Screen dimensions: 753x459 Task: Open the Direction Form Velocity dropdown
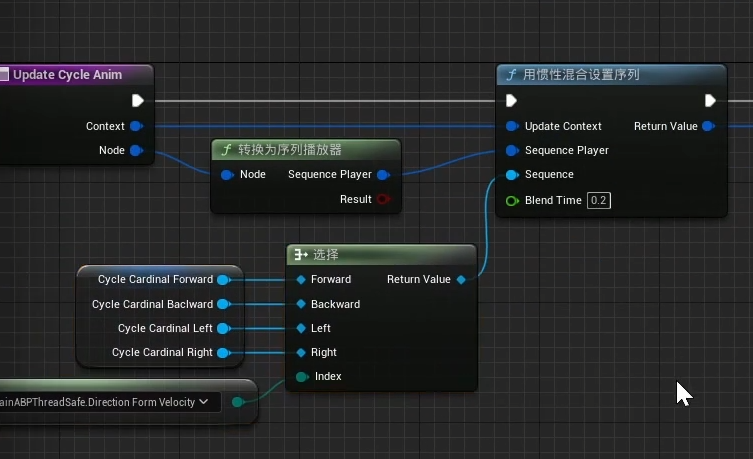click(109, 402)
